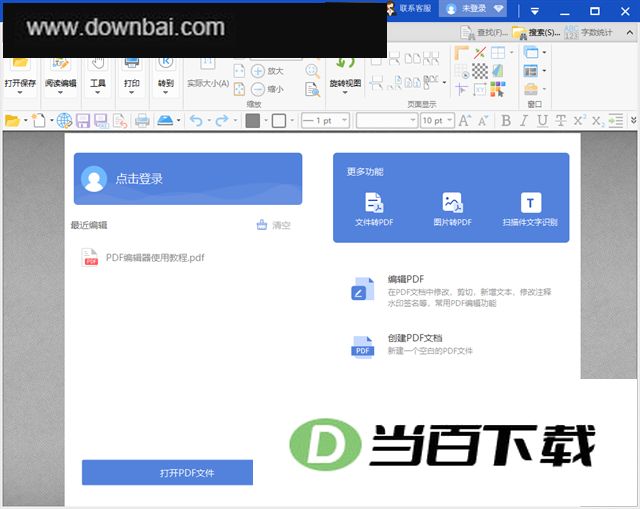Open title bar dropdown menu arrow
Image resolution: width=640 pixels, height=509 pixels.
point(535,11)
